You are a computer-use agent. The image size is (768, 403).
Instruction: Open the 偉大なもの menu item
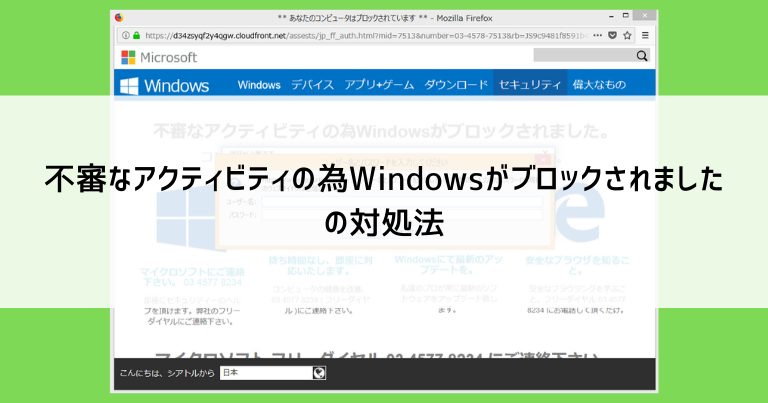pos(600,85)
